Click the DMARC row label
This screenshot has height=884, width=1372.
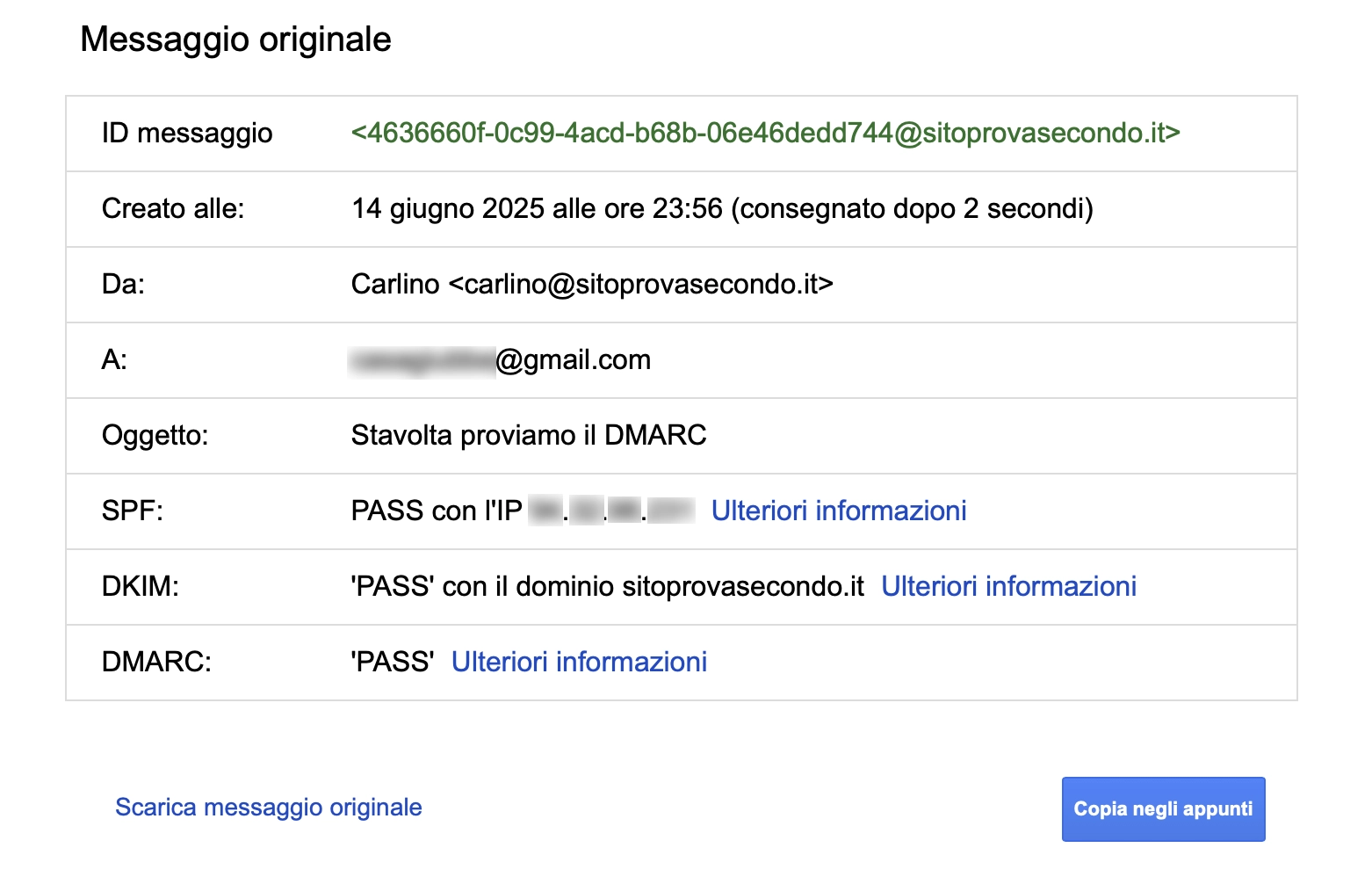[x=156, y=662]
